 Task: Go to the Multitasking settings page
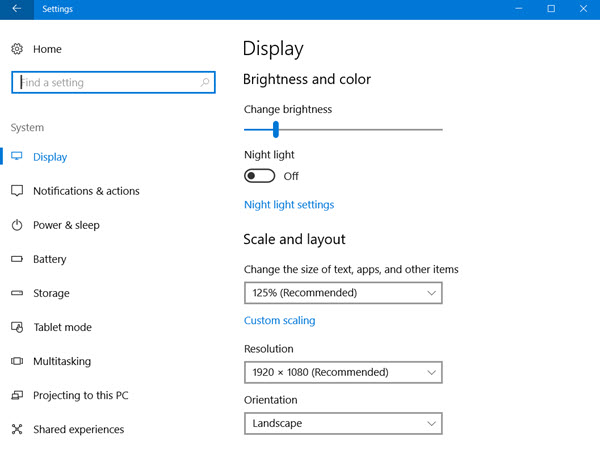[x=62, y=361]
